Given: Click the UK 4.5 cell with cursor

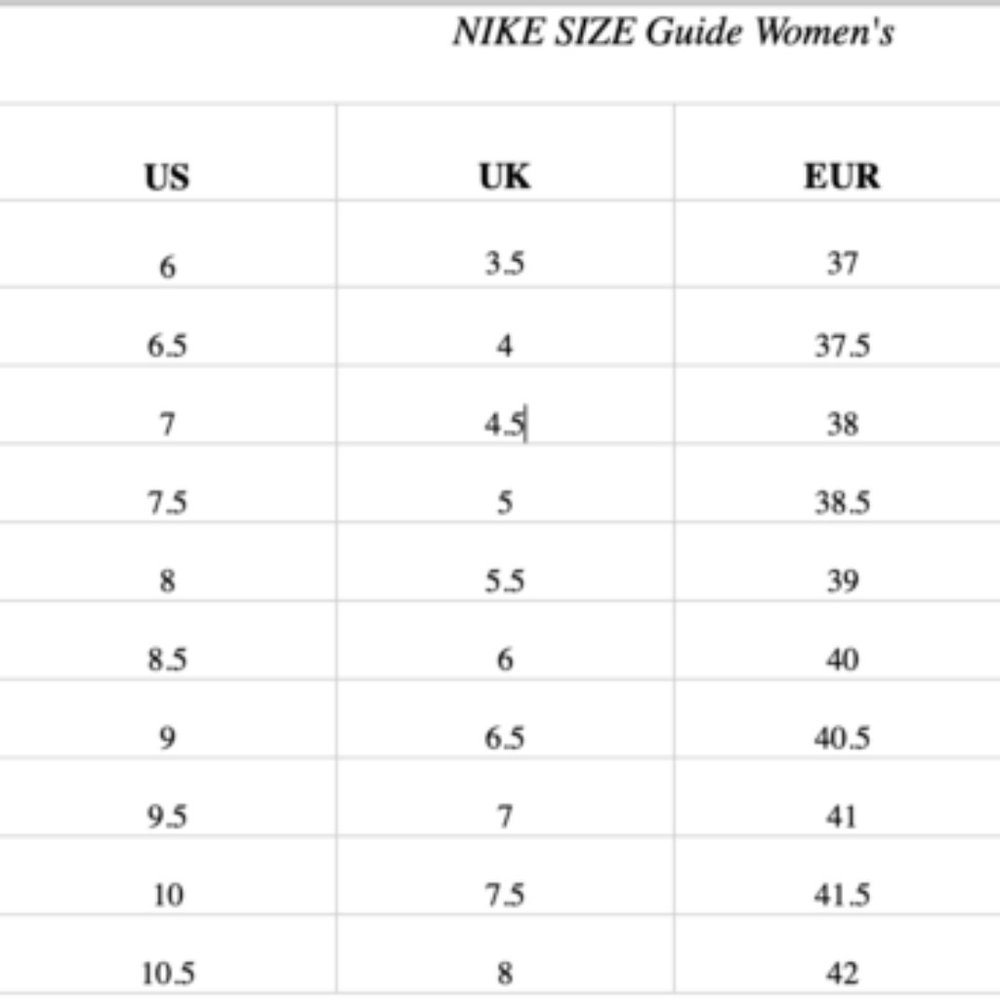Looking at the screenshot, I should pos(505,424).
